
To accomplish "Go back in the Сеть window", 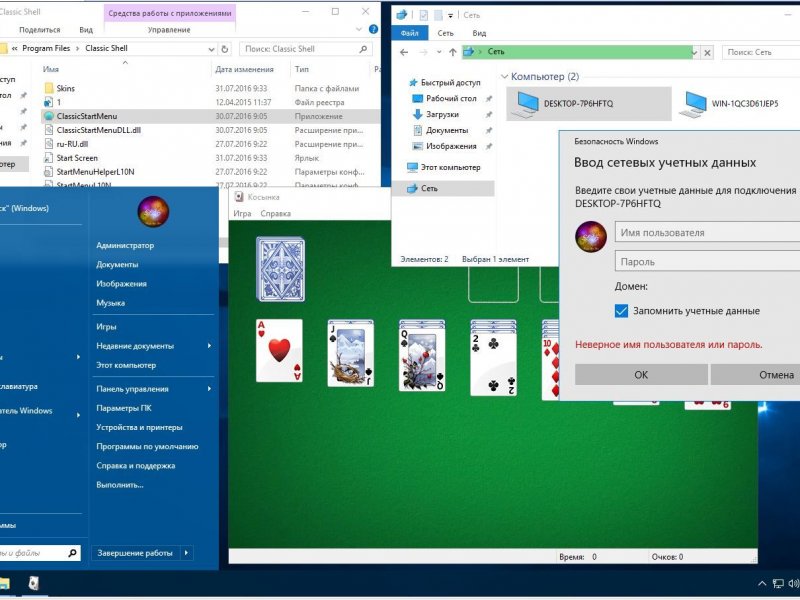I will pos(404,52).
